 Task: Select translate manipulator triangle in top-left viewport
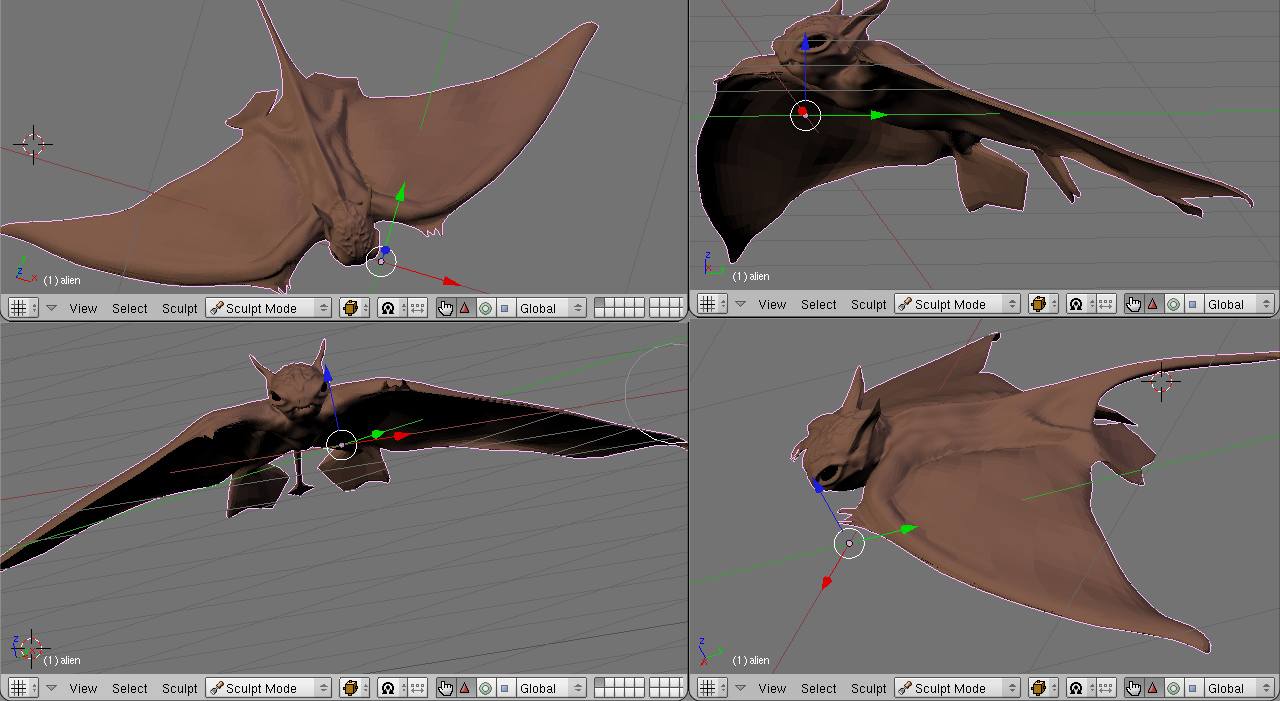point(465,308)
